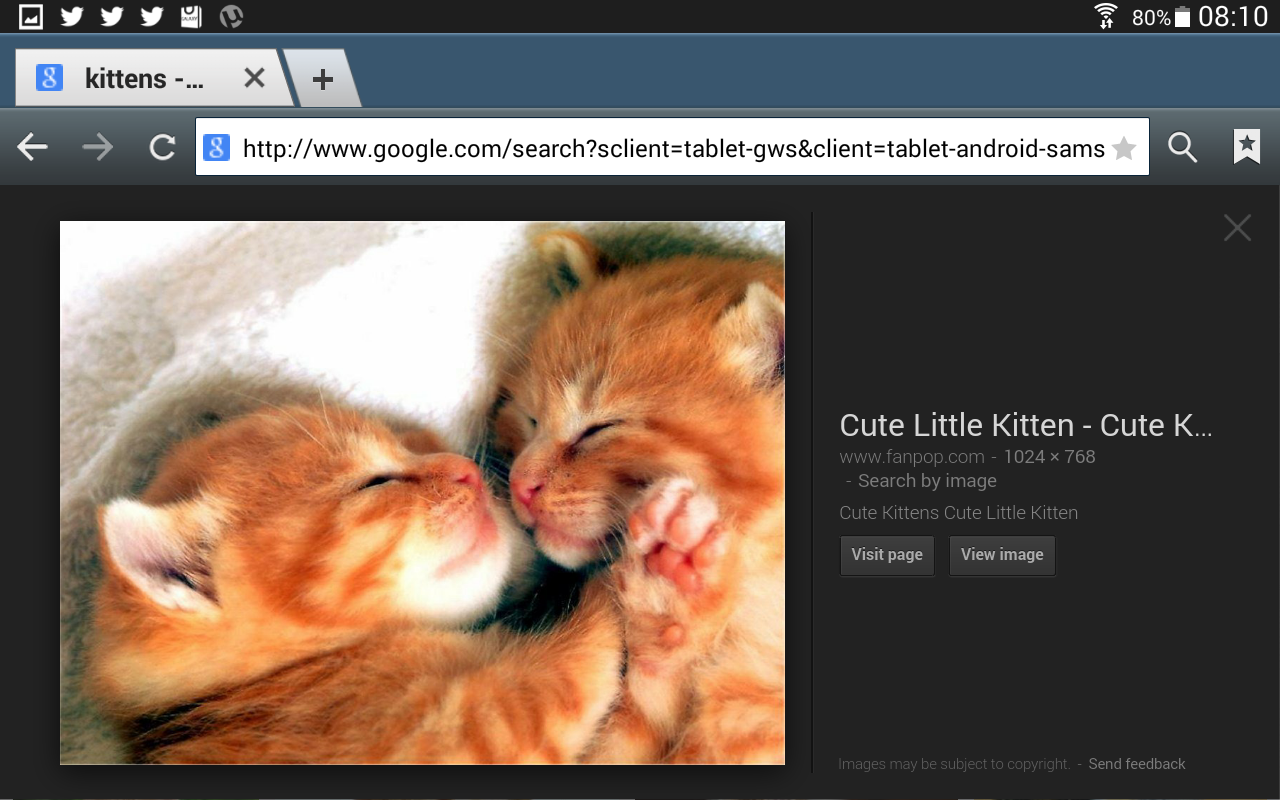The width and height of the screenshot is (1280, 800).
Task: Reload the current page
Action: click(162, 148)
